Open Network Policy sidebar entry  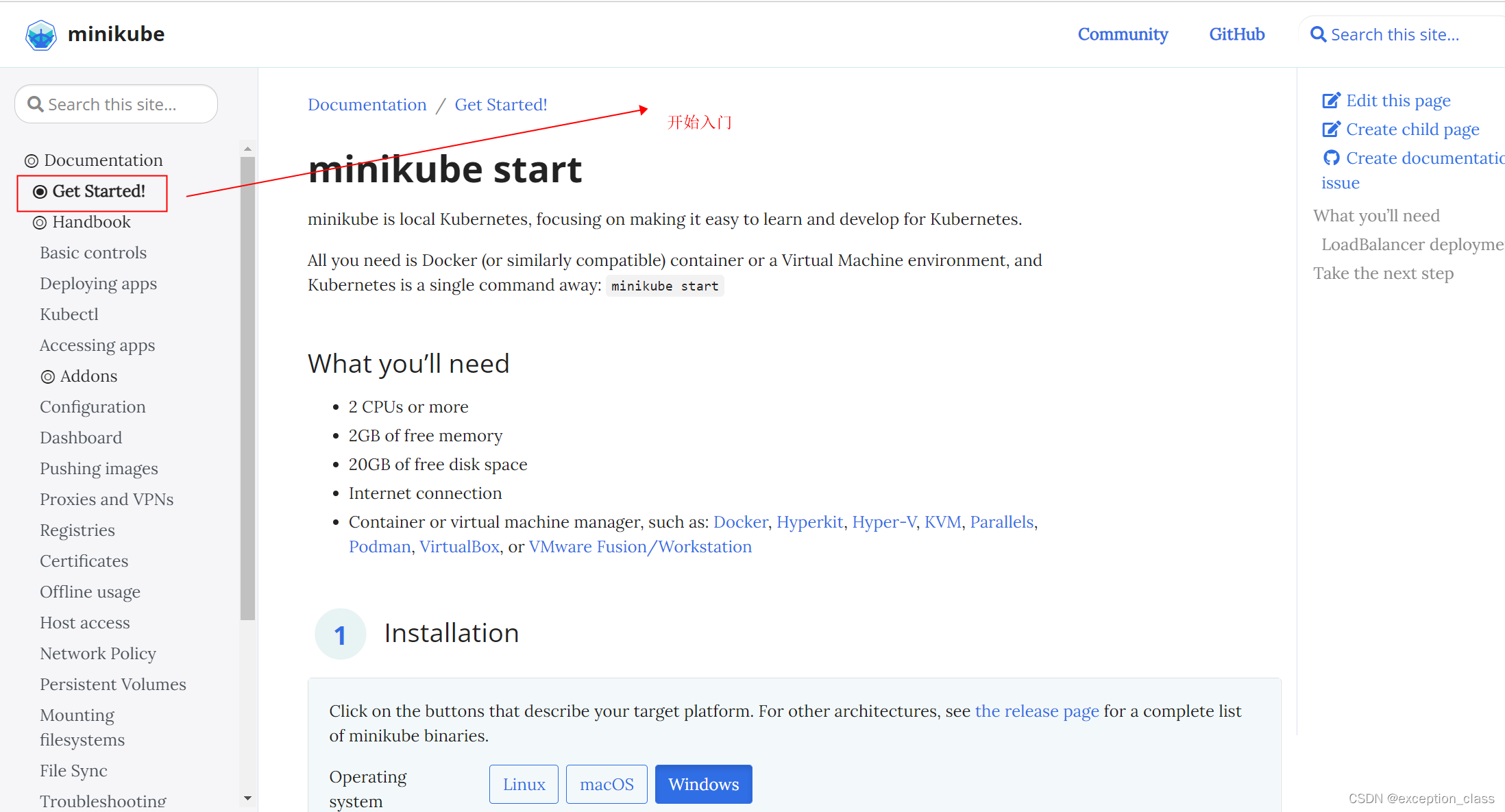coord(98,654)
